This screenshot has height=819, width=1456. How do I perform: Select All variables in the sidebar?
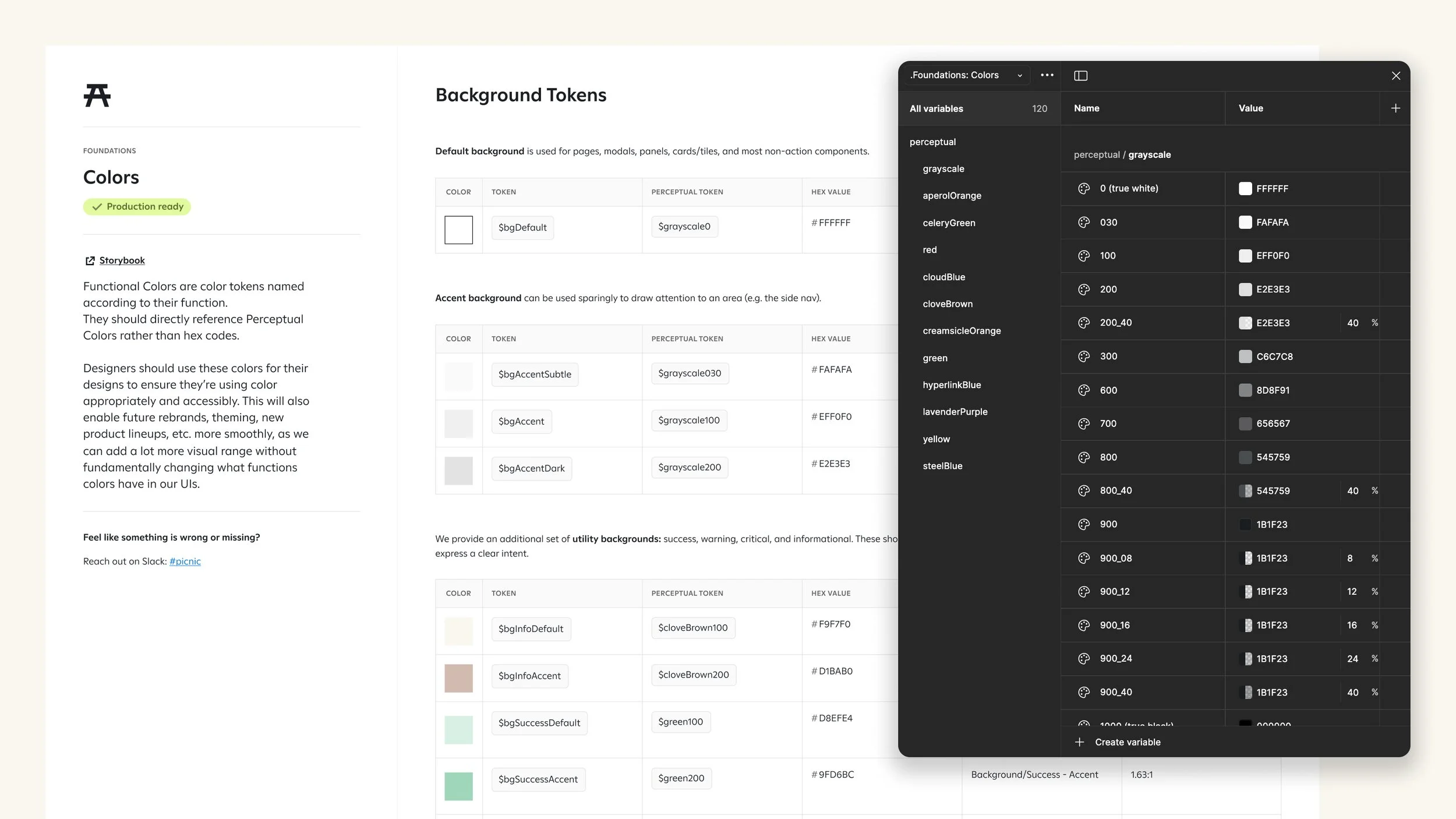pos(936,109)
